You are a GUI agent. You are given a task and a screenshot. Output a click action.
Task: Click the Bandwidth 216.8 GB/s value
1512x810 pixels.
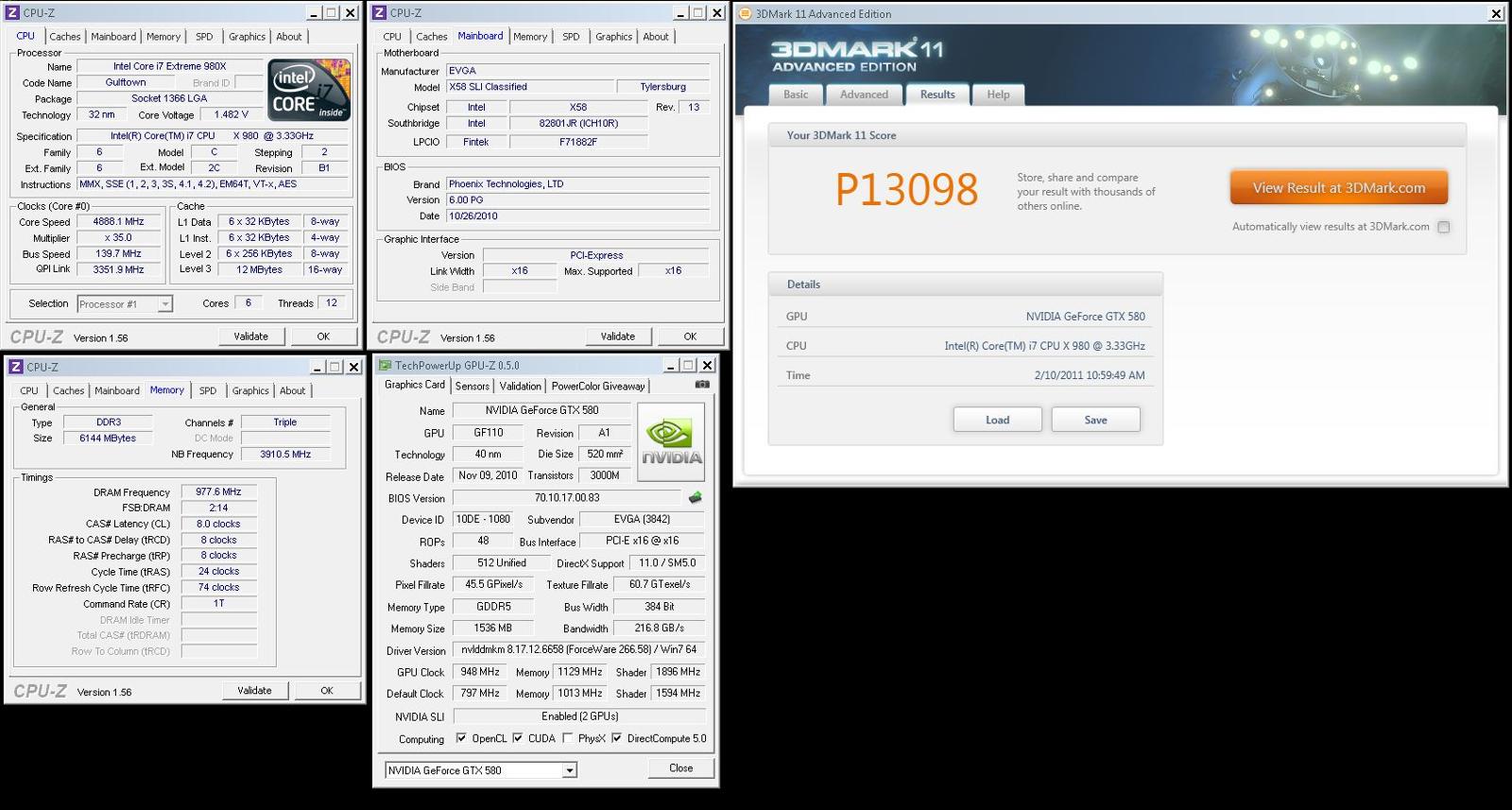659,629
